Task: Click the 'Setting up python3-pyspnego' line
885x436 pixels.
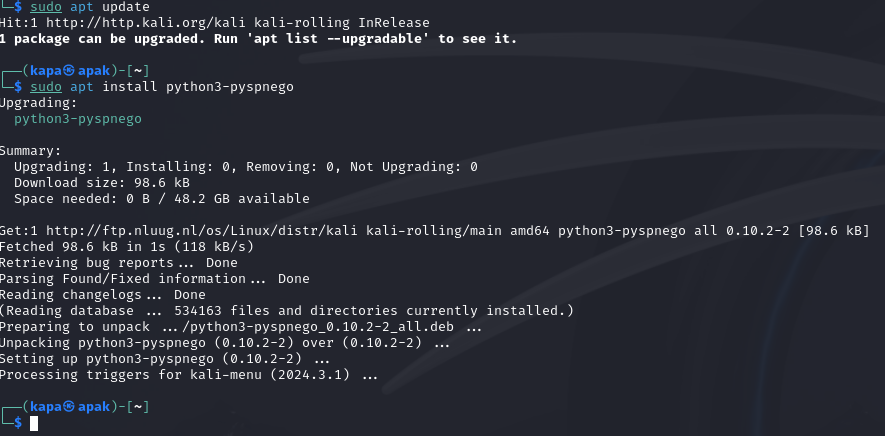Action: tap(165, 359)
